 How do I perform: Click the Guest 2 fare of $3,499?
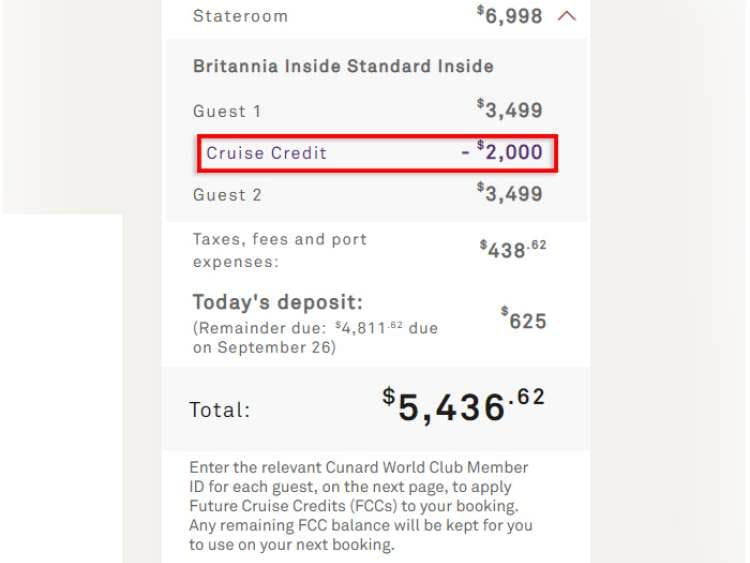511,192
